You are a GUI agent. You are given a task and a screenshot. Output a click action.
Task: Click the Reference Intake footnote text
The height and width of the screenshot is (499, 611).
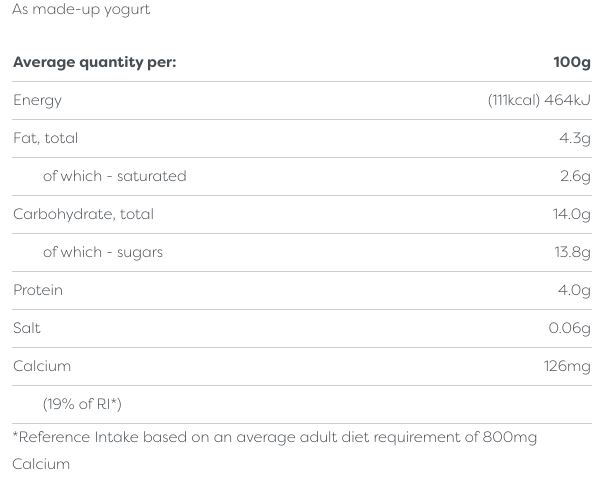(274, 437)
